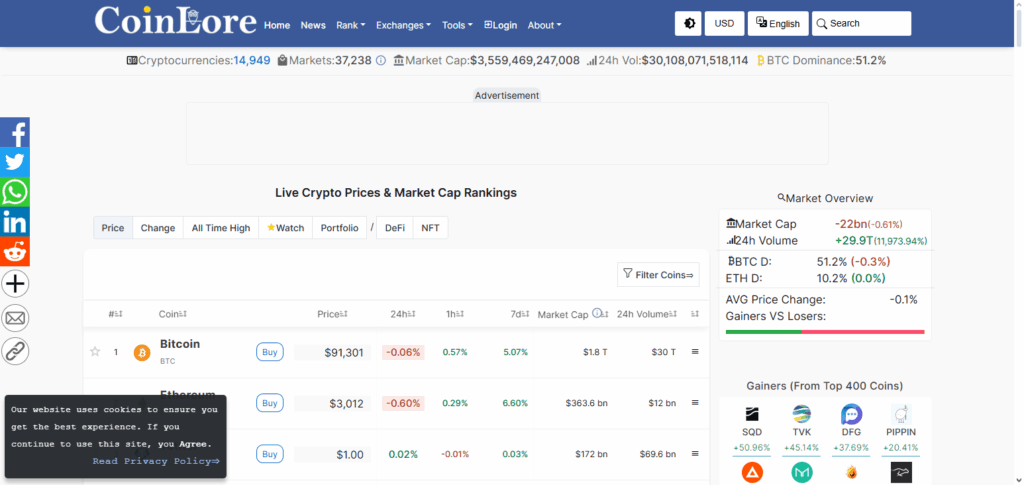Click the Bitcoin coin logo
This screenshot has height=485, width=1024.
point(142,353)
